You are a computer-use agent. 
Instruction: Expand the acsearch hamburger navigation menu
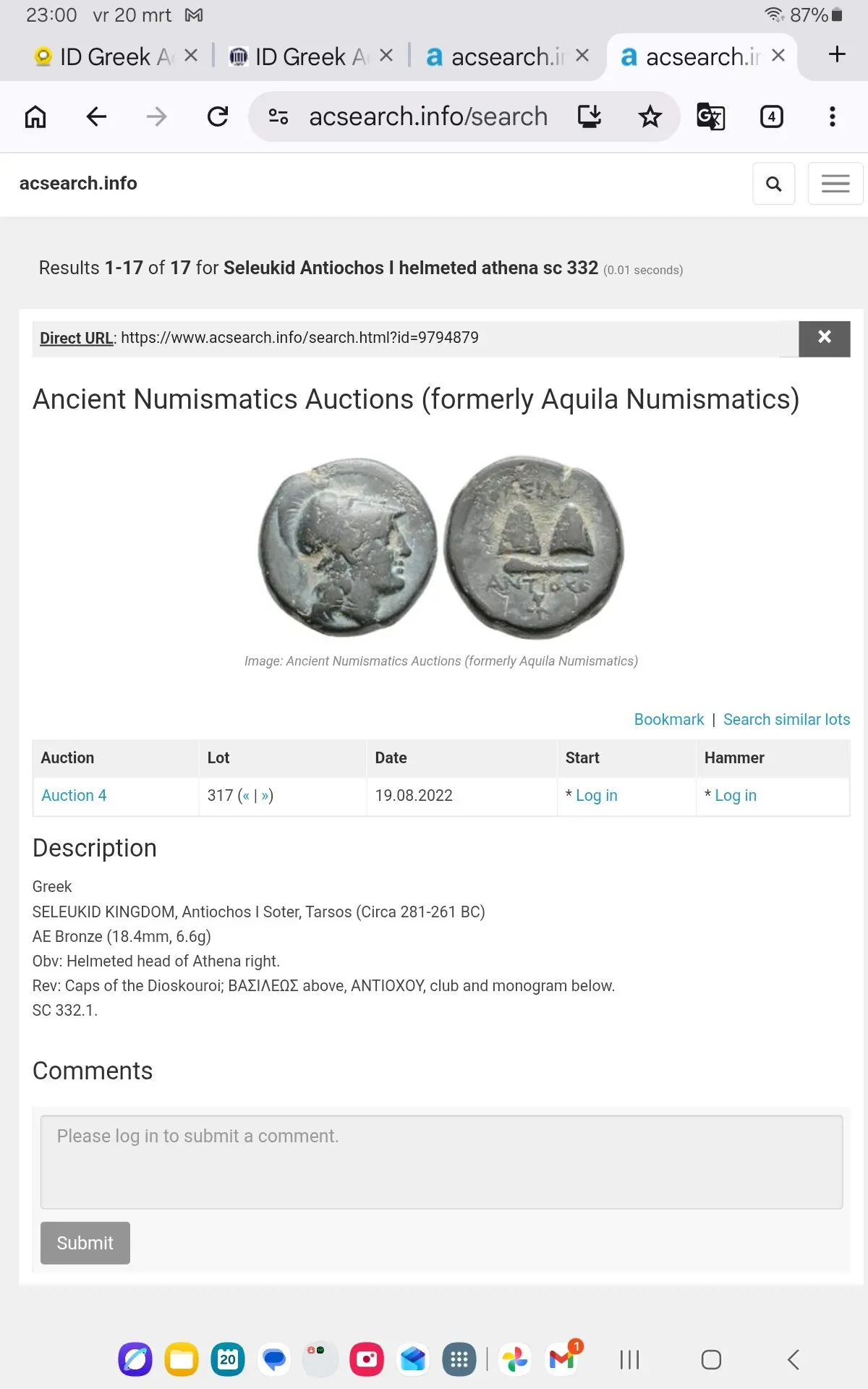pyautogui.click(x=835, y=184)
